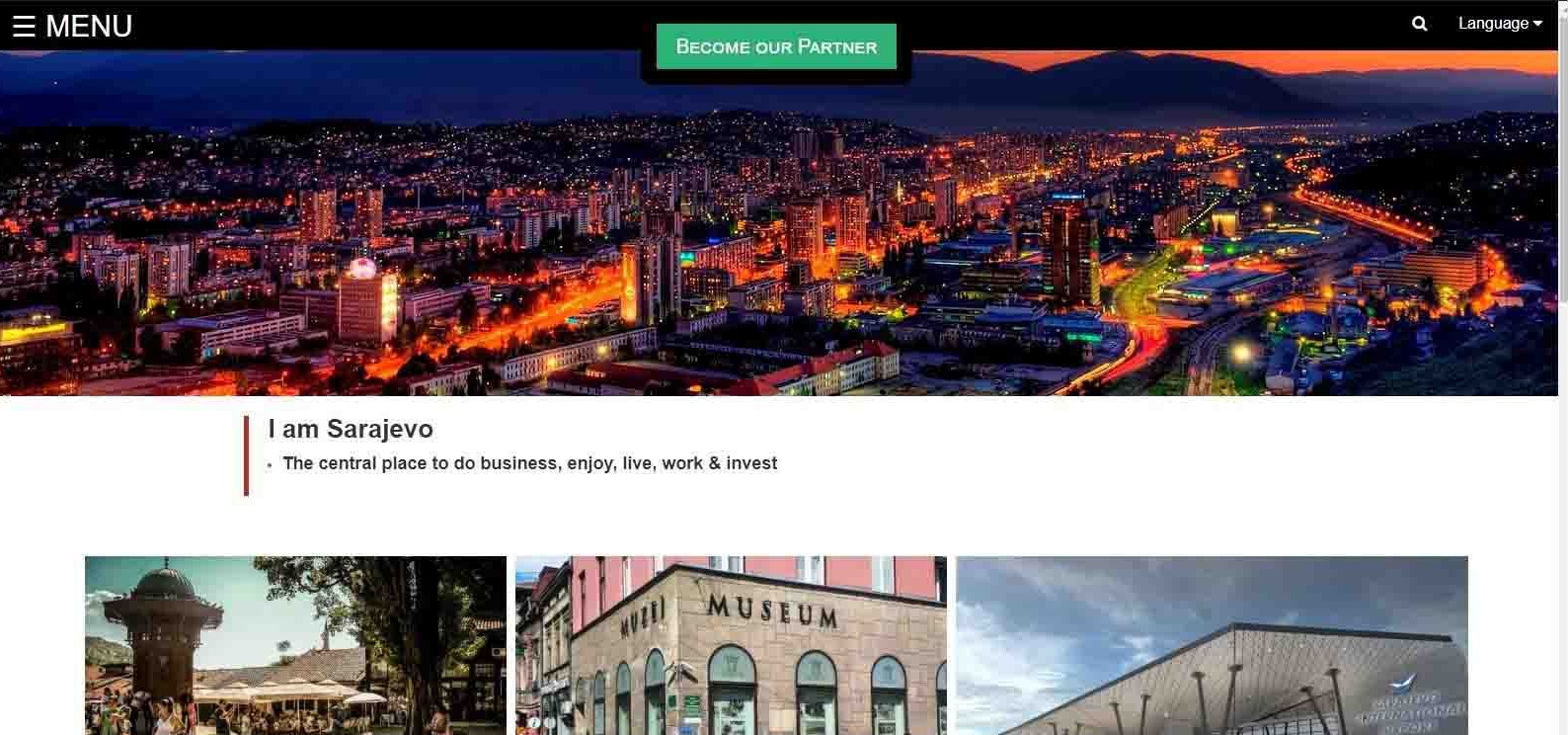Expand the Language selector
Viewport: 1568px width, 735px height.
tap(1500, 24)
